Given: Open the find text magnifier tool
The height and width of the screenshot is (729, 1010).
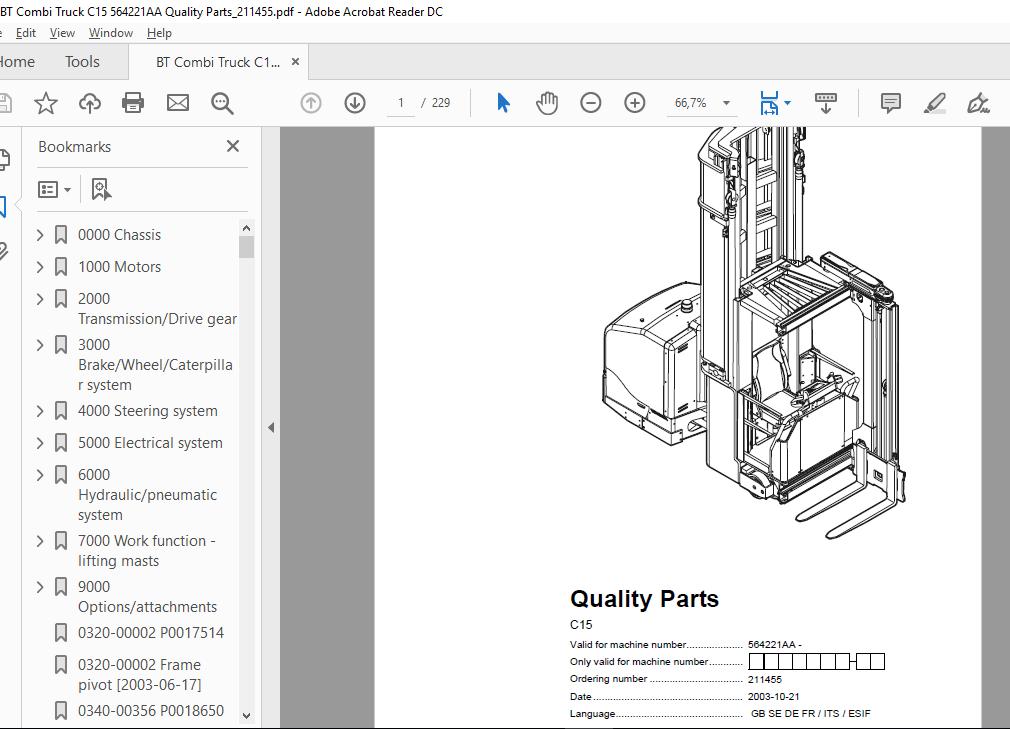Looking at the screenshot, I should pyautogui.click(x=222, y=103).
